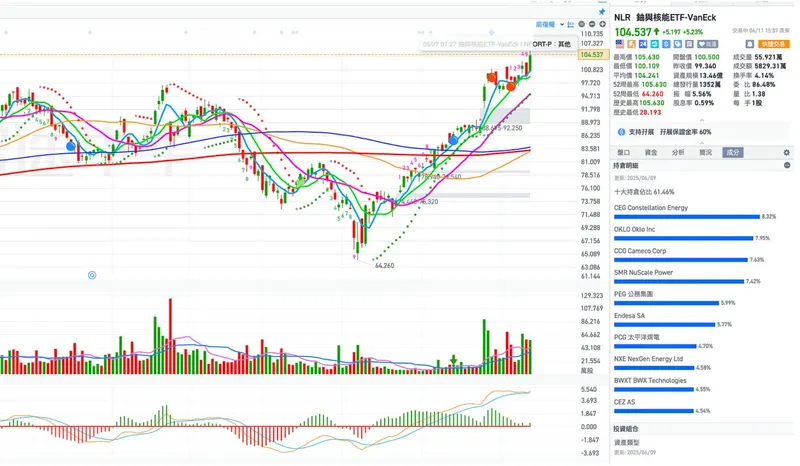Click the alert bell icon beside 快捷交易
800x466 pixels.
pos(749,44)
